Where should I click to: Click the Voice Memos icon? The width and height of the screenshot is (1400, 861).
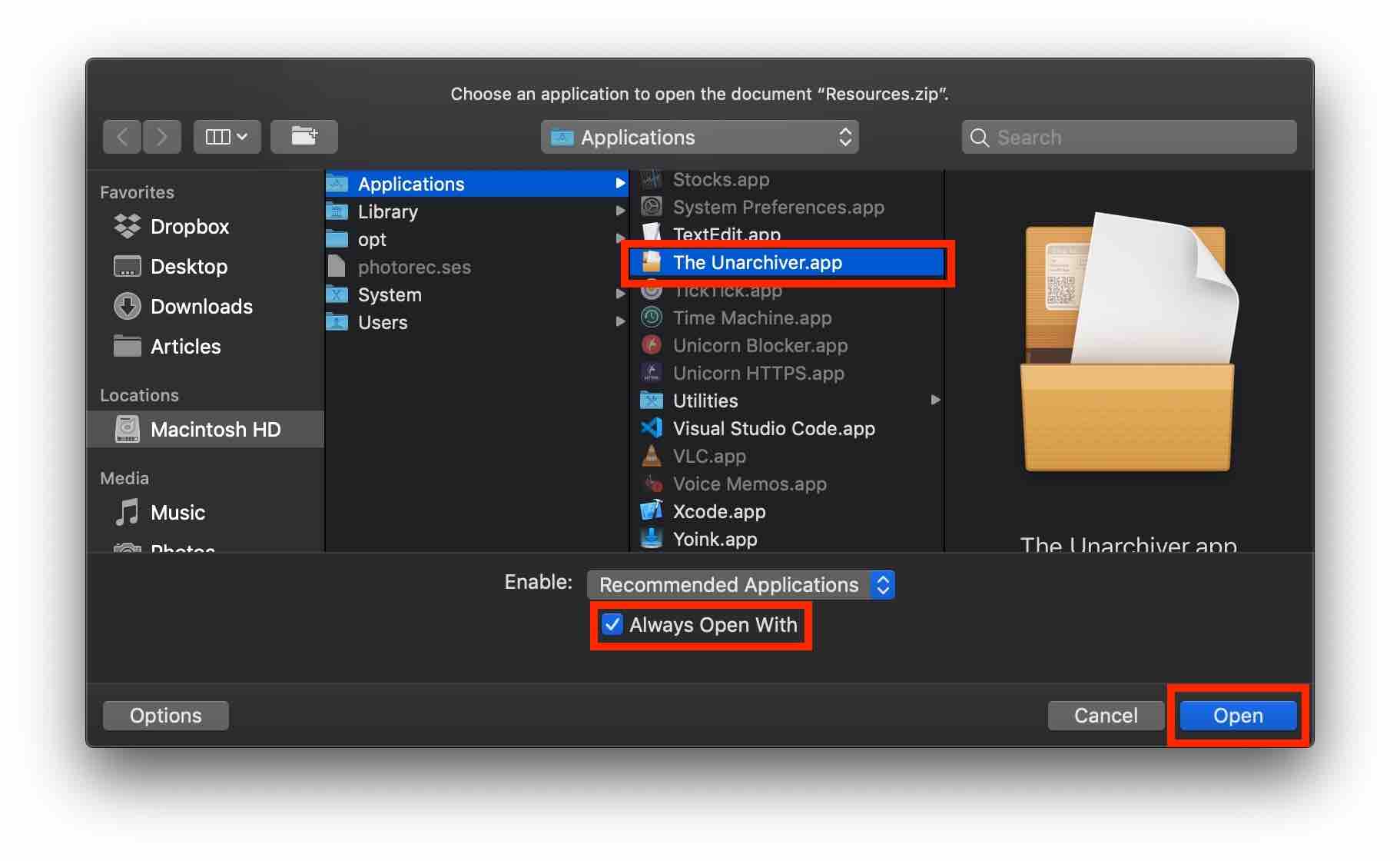652,484
